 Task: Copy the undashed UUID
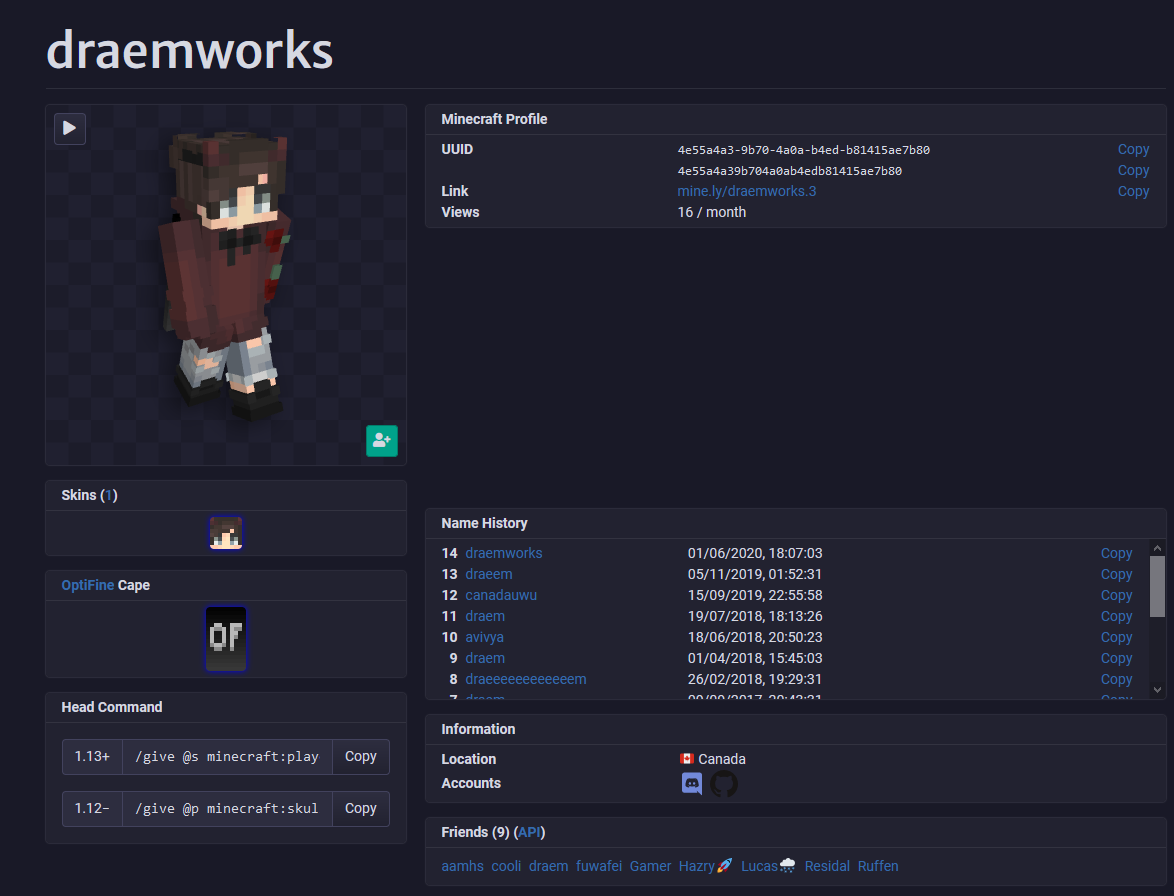tap(1133, 171)
